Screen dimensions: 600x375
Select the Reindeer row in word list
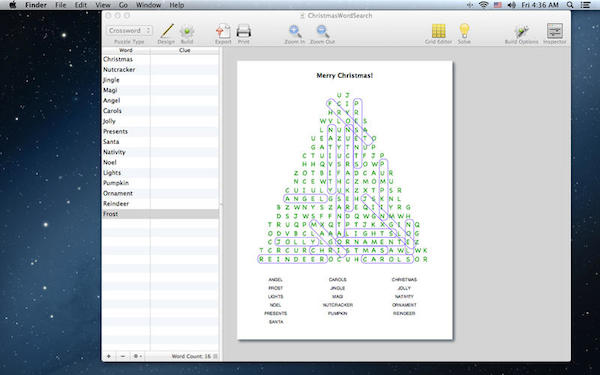pos(160,204)
